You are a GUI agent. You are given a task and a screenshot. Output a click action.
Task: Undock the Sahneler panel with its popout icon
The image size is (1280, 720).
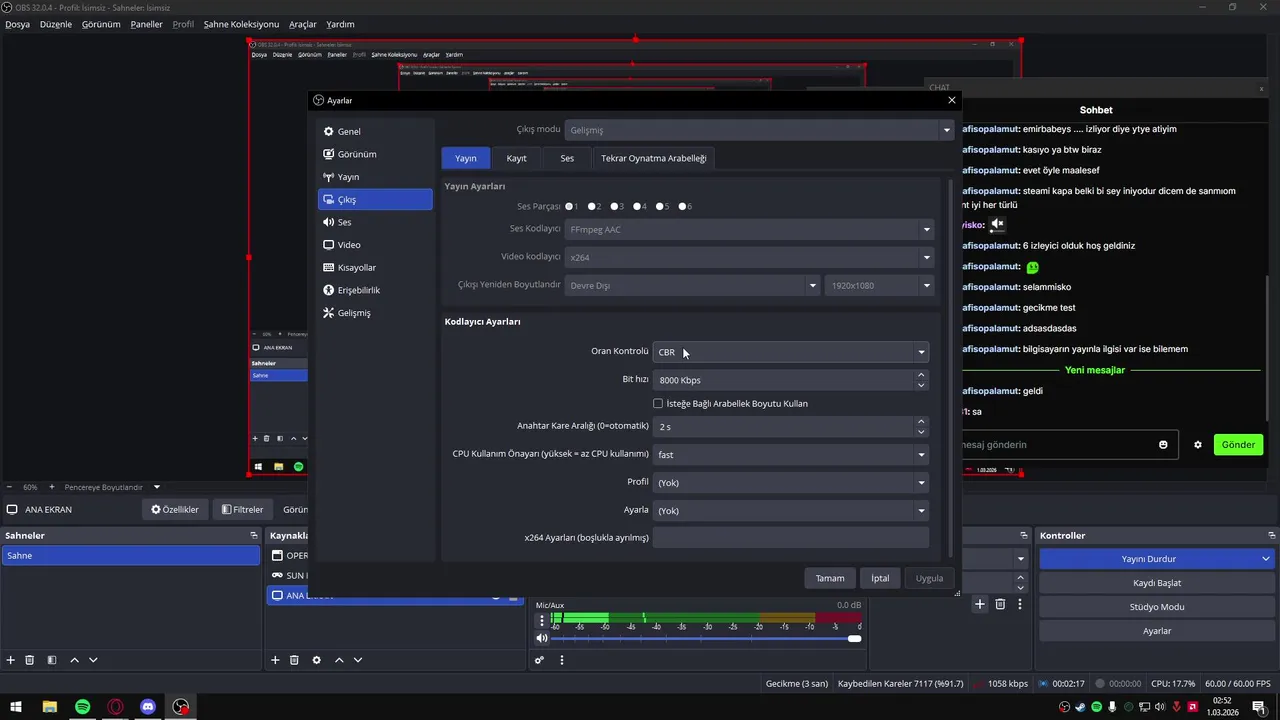pyautogui.click(x=254, y=535)
